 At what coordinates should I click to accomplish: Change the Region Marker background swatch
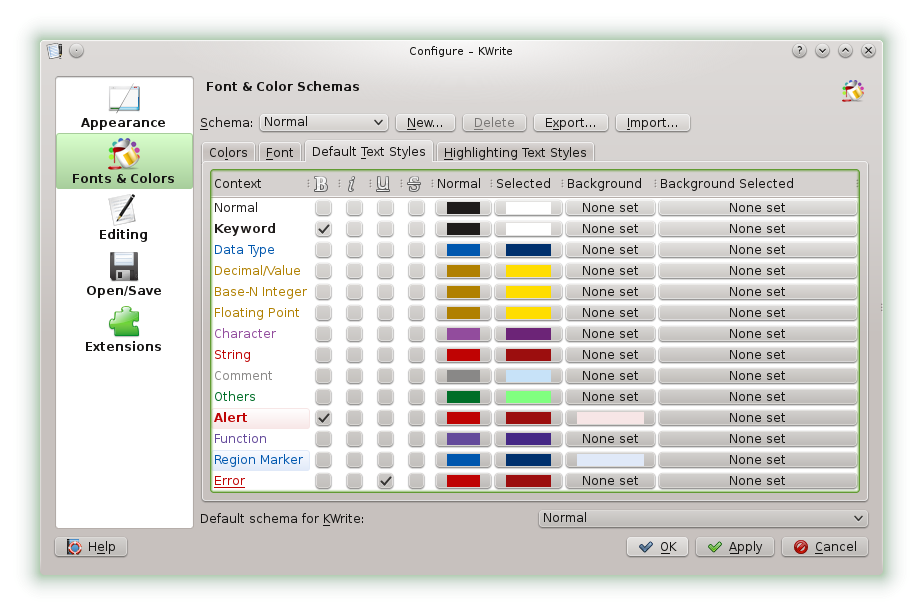click(610, 460)
